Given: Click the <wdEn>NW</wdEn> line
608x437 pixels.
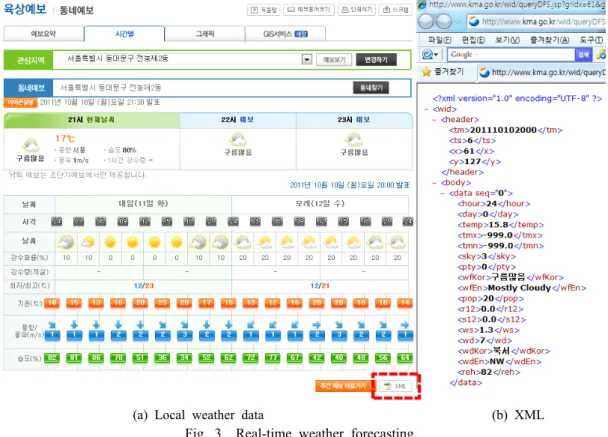Looking at the screenshot, I should pyautogui.click(x=499, y=361).
